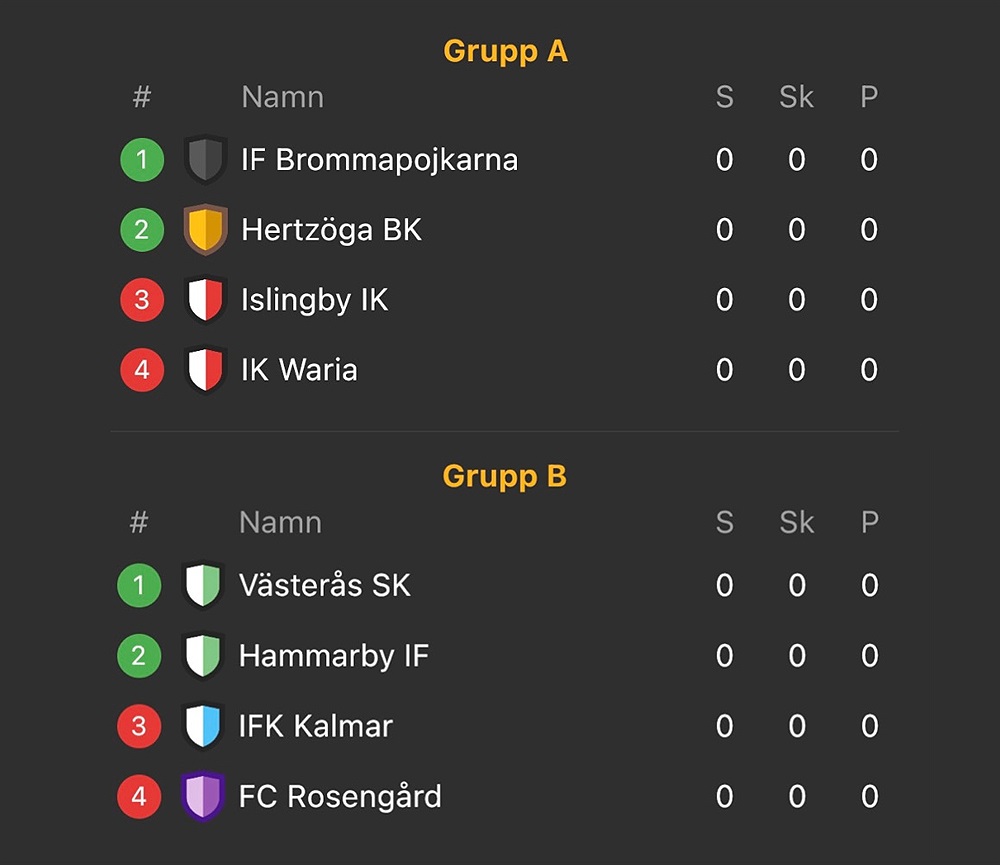Screen dimensions: 1000x865
Task: Click the Sk column header in Grupp B
Action: point(797,522)
